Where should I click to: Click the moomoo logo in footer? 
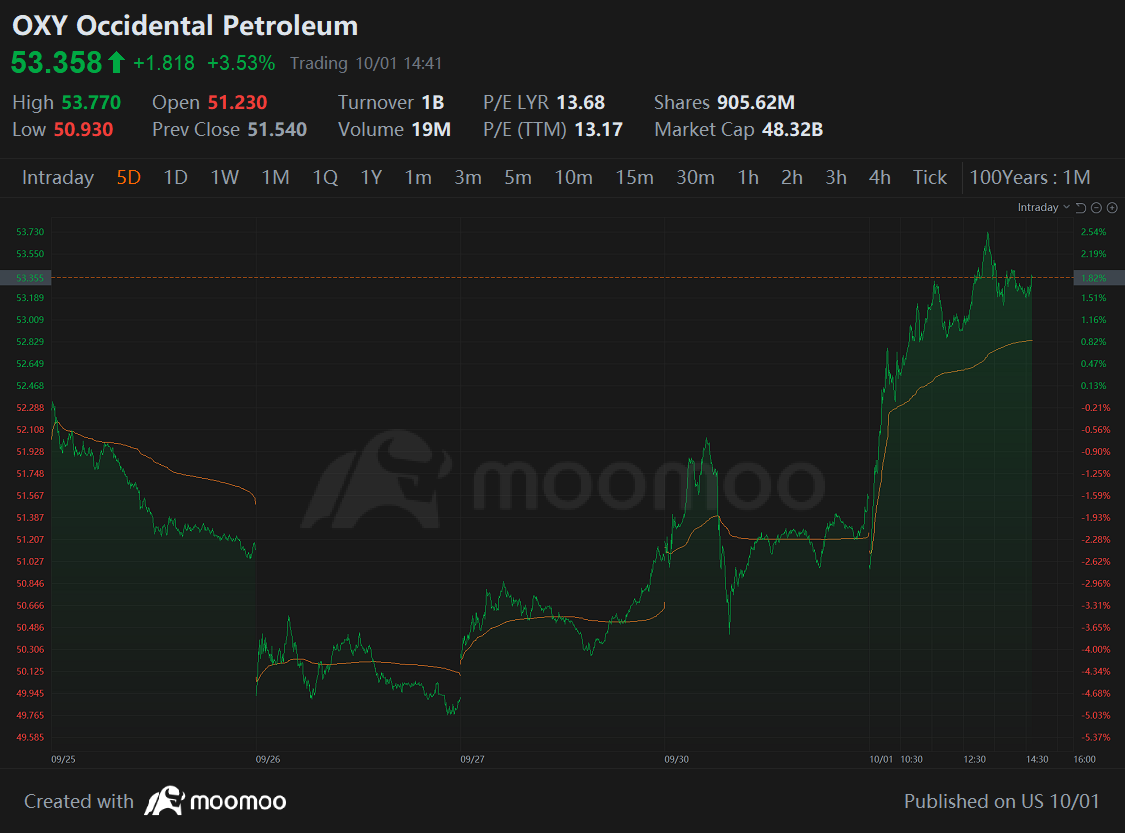pos(215,801)
